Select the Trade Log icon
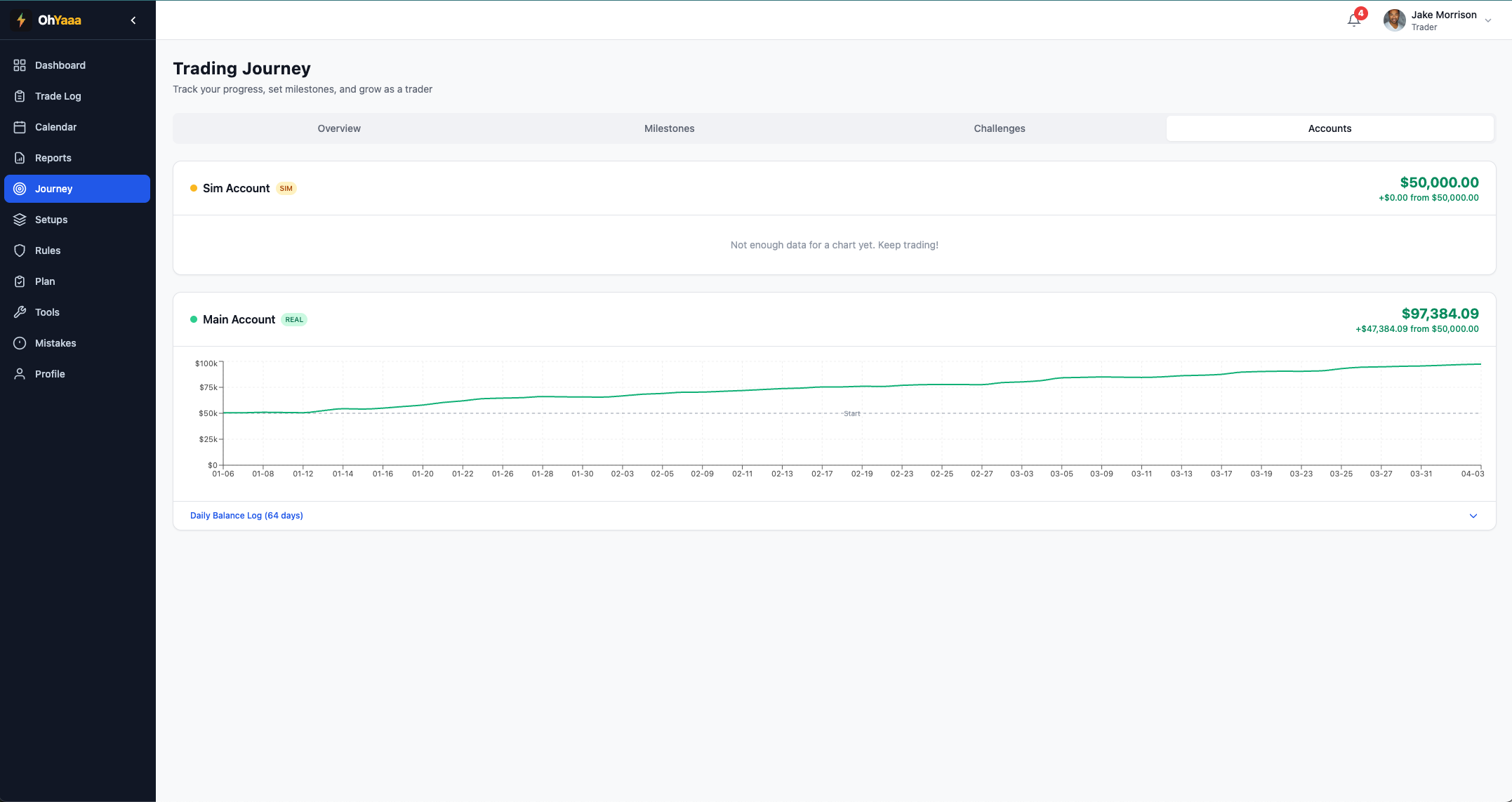 [x=20, y=96]
